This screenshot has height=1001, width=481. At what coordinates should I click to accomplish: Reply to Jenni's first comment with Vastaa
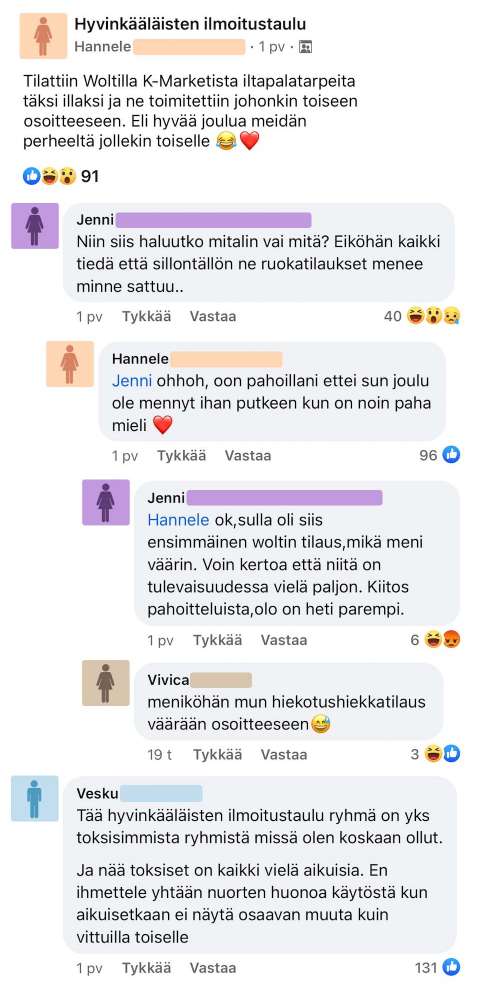213,316
